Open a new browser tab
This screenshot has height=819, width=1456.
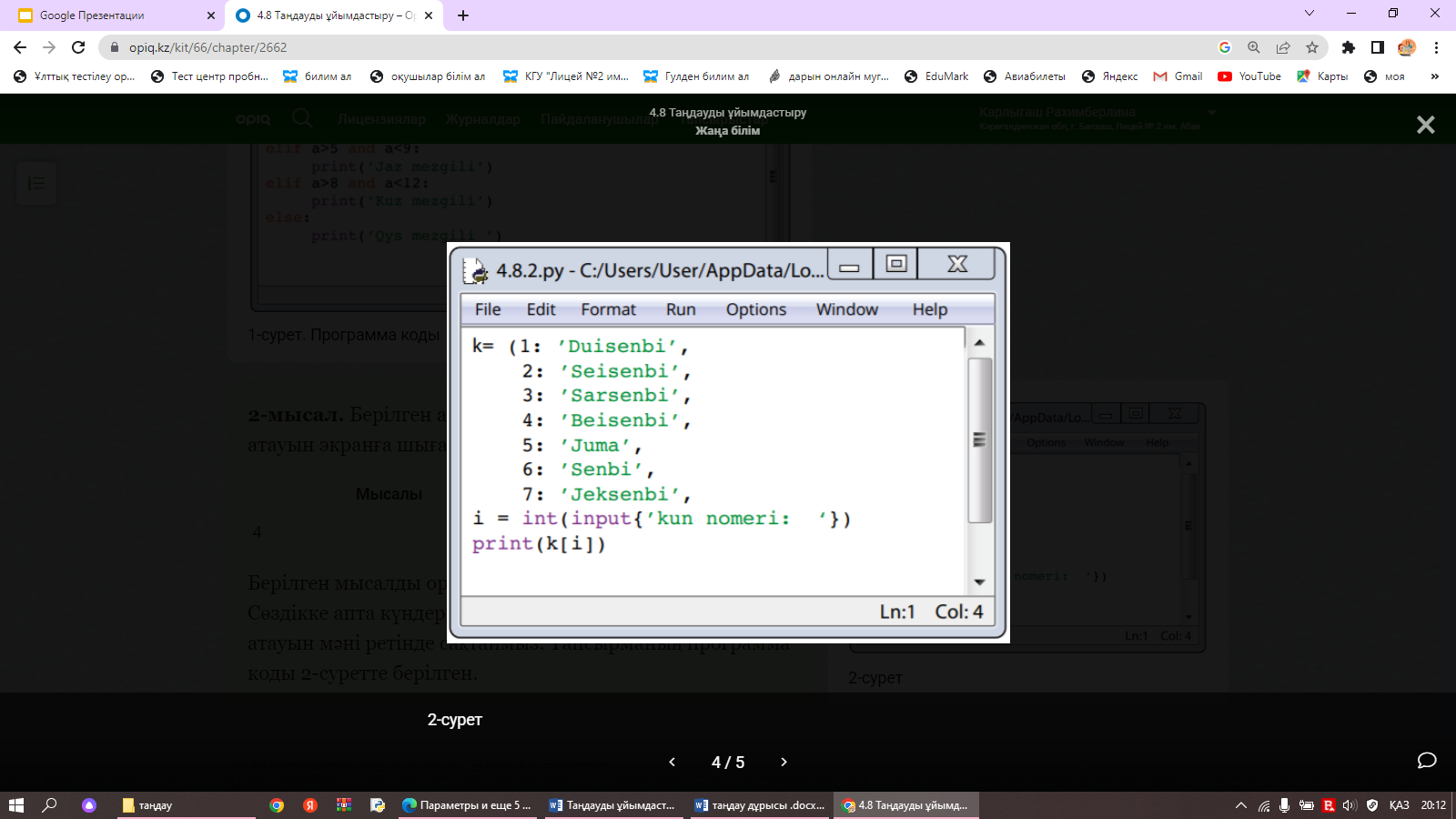pos(463,15)
